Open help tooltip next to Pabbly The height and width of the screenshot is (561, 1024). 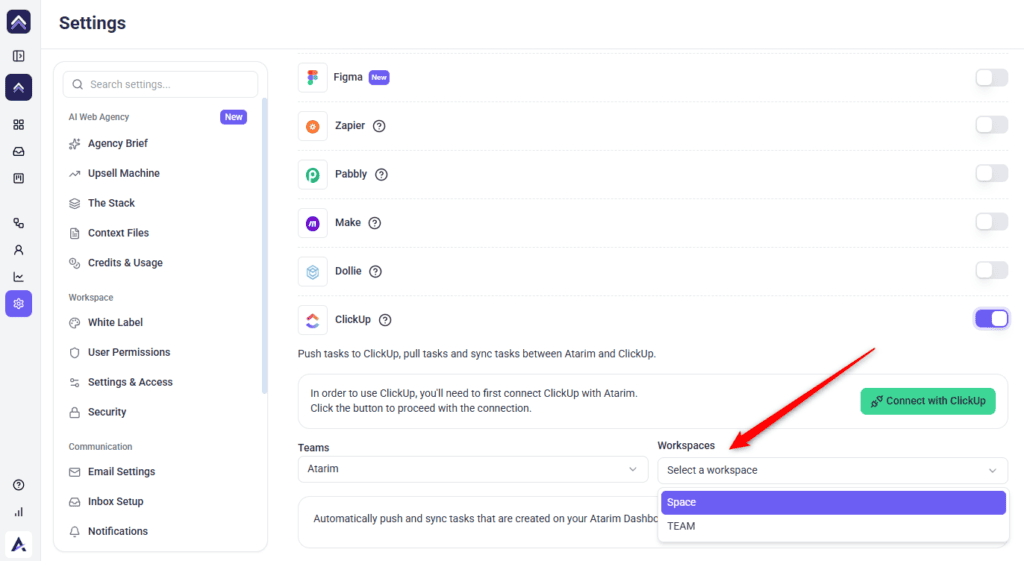(x=381, y=174)
